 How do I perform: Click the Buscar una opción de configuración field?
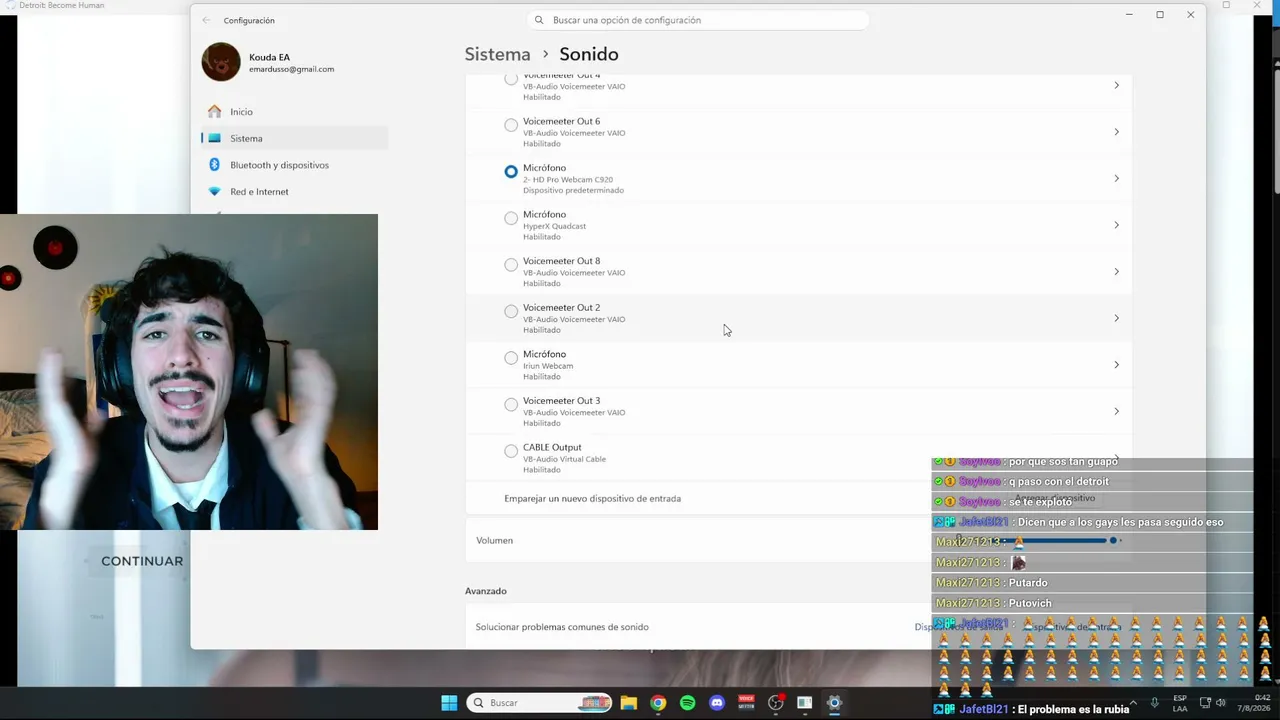[x=698, y=20]
